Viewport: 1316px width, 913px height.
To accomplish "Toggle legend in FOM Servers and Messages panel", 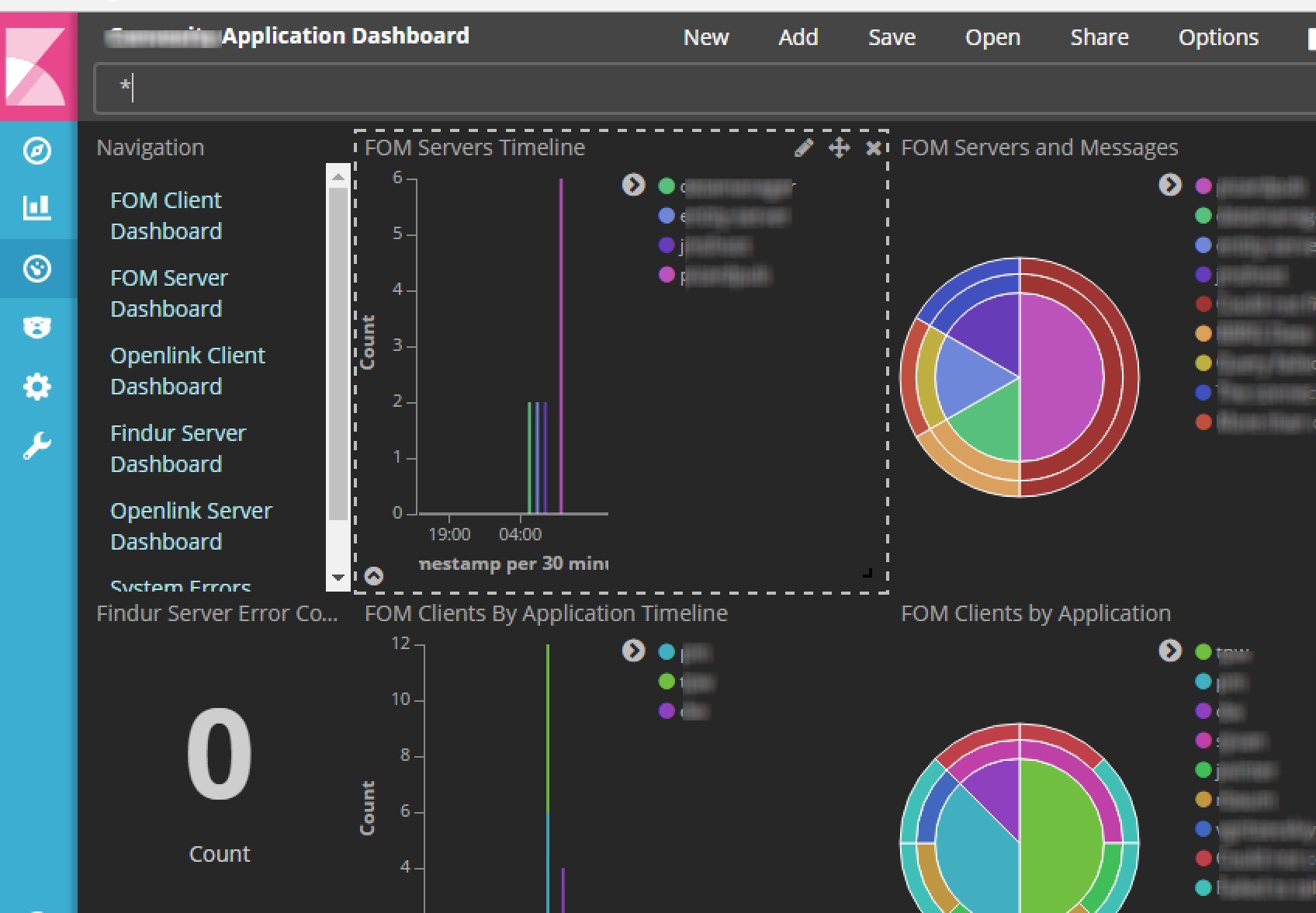I will point(1170,185).
